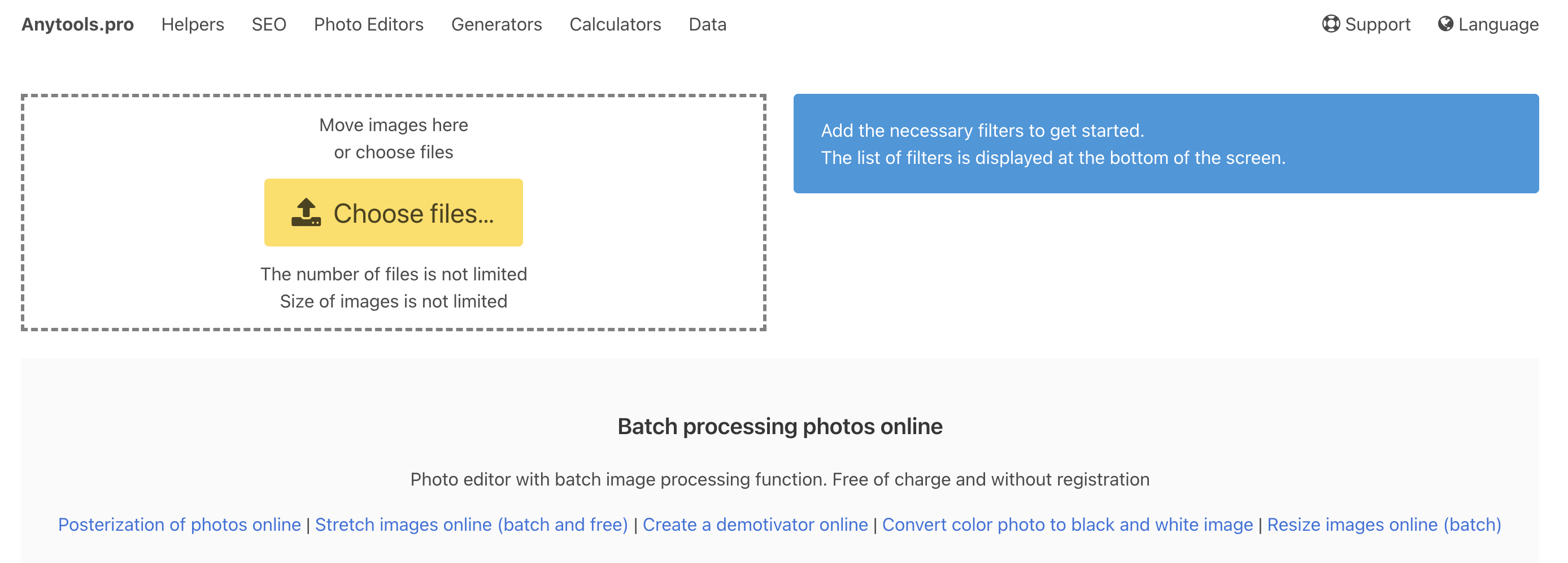The width and height of the screenshot is (1568, 563).
Task: Open Stretch images online link
Action: tap(471, 525)
